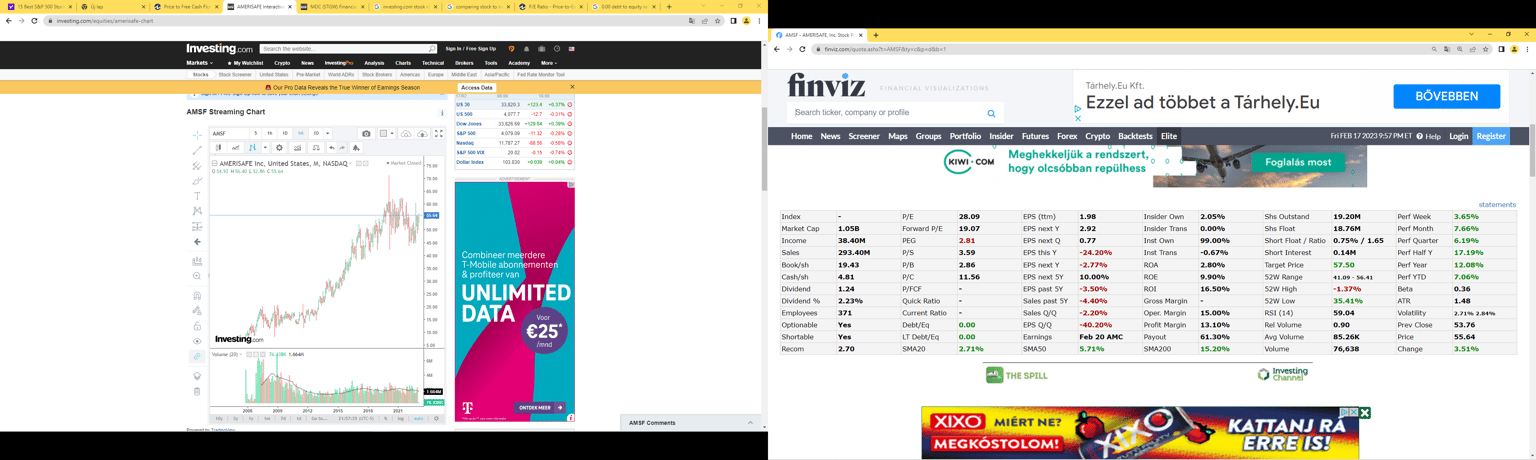This screenshot has height=460, width=1536.
Task: Select the prediction and measurement tool
Action: (x=197, y=226)
